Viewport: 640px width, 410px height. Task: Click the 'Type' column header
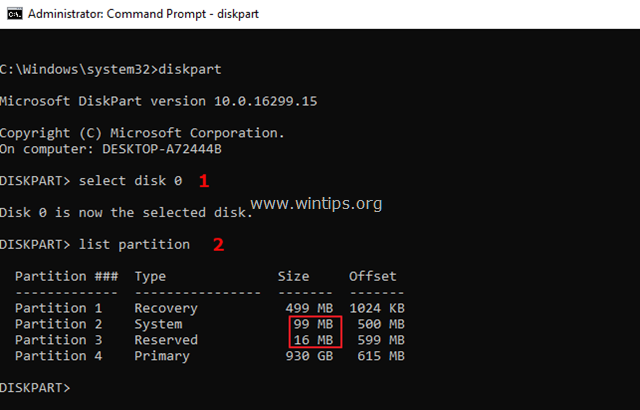[150, 277]
